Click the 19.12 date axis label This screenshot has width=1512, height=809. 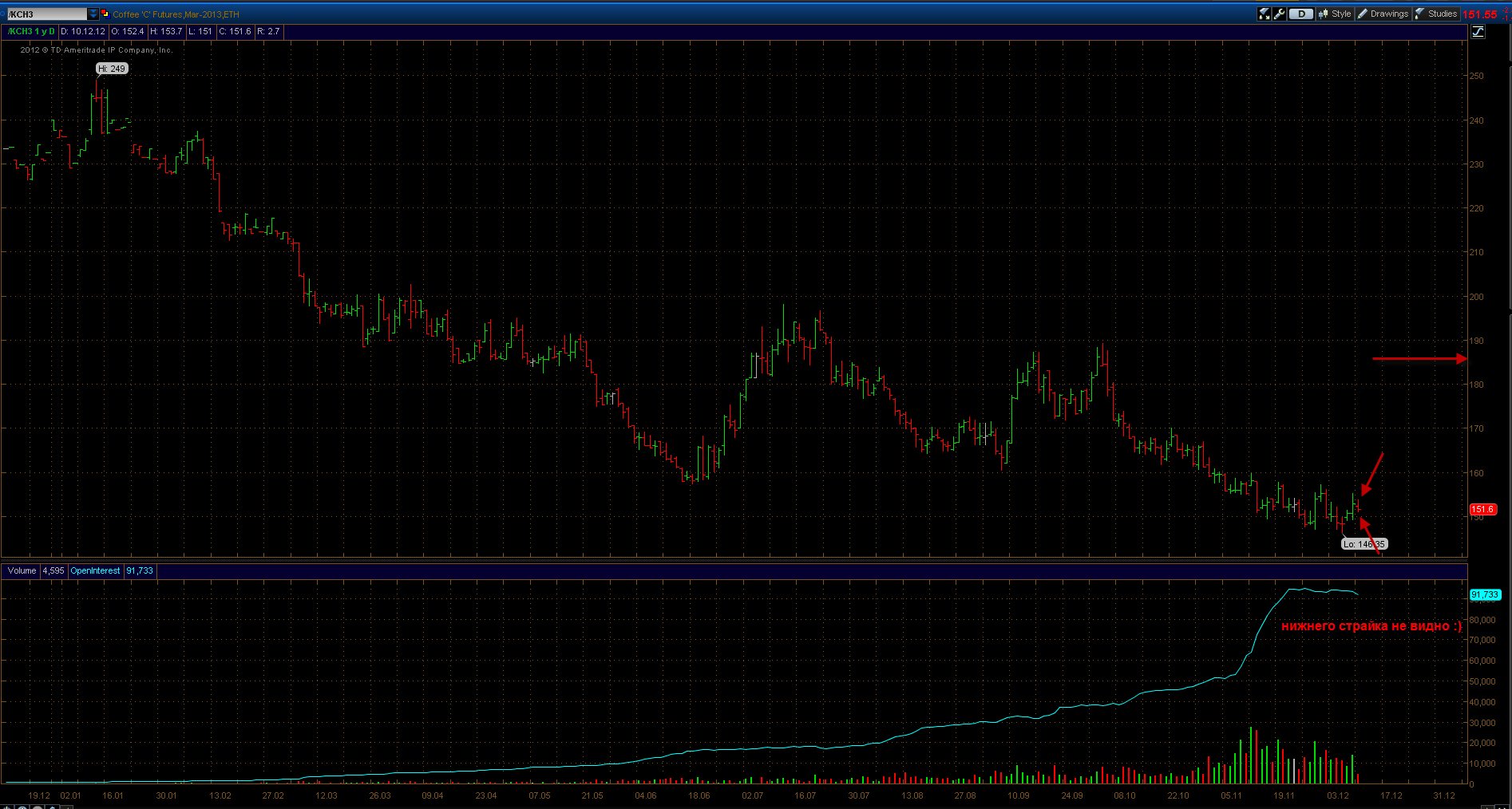(x=39, y=795)
